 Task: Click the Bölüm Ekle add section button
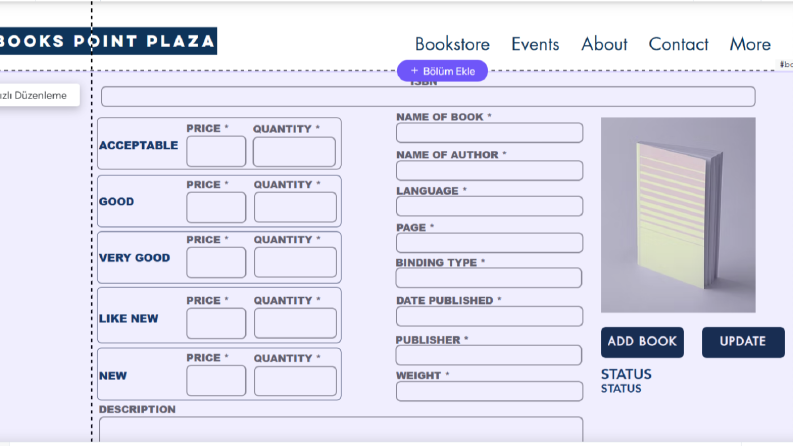click(x=443, y=71)
